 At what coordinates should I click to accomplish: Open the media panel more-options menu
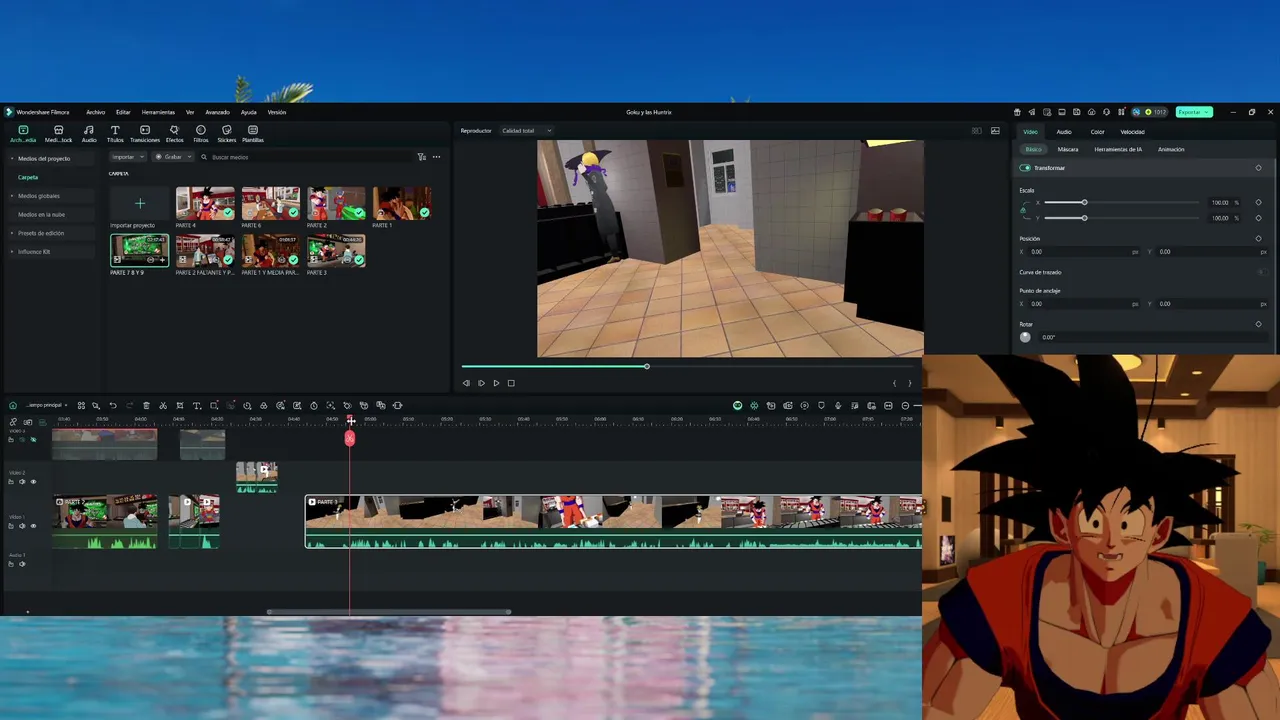click(x=436, y=157)
